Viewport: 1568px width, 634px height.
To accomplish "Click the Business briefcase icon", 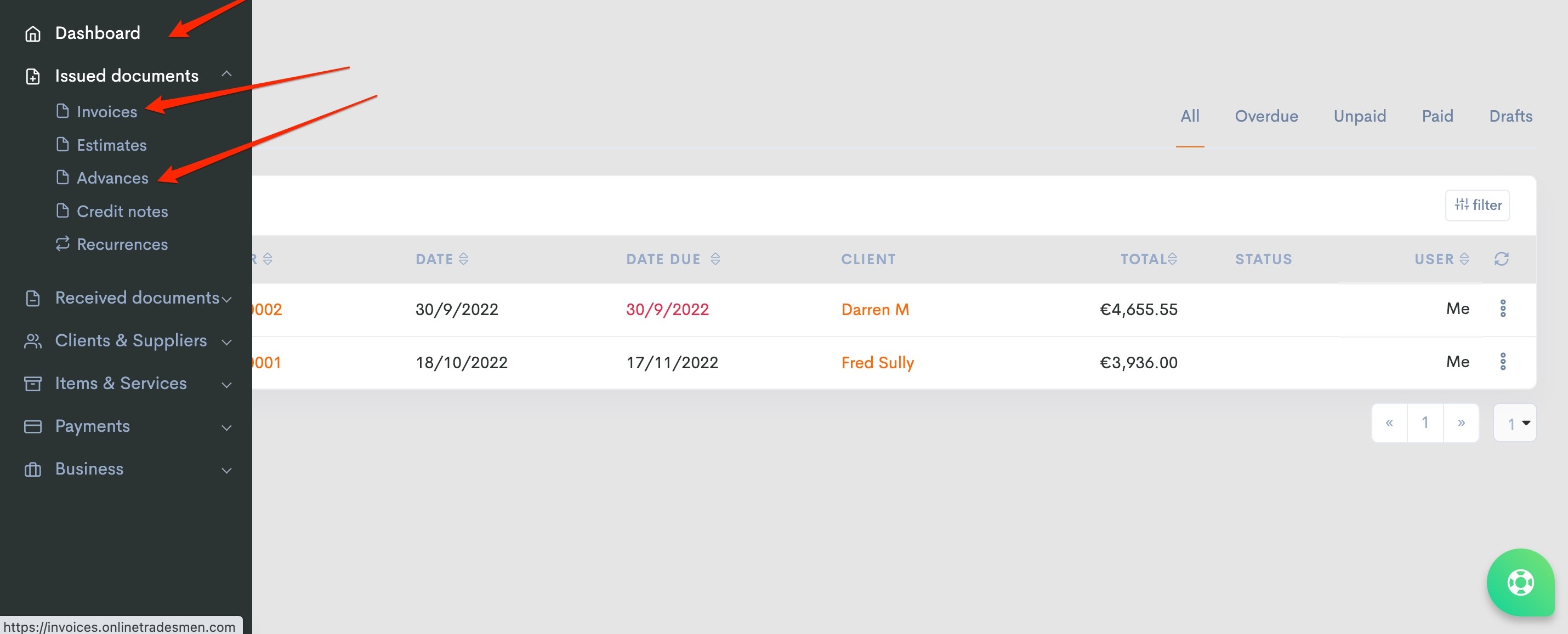I will [x=32, y=470].
